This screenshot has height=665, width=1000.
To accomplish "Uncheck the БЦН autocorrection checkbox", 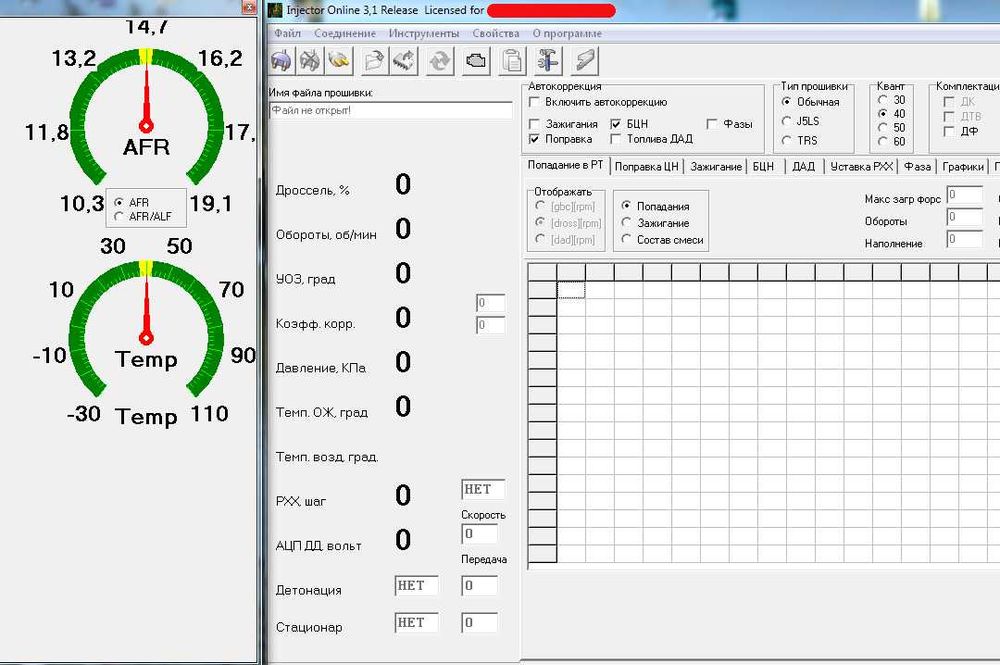I will 615,124.
